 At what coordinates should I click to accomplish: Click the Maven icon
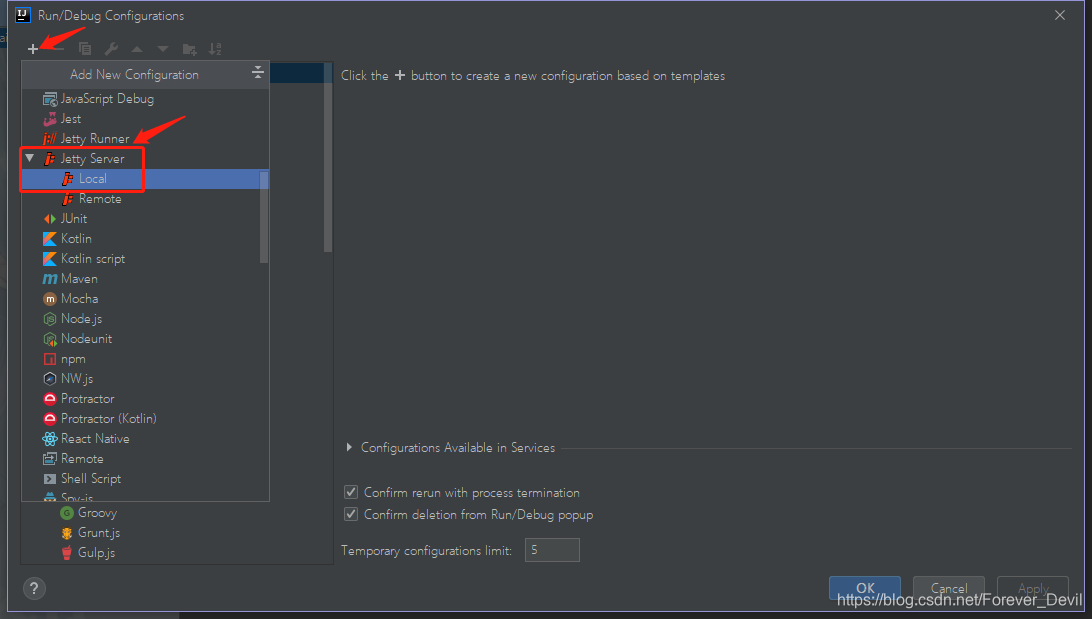pyautogui.click(x=50, y=279)
